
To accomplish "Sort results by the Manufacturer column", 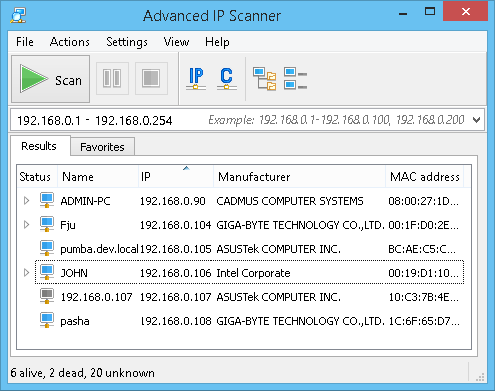I will pos(299,176).
